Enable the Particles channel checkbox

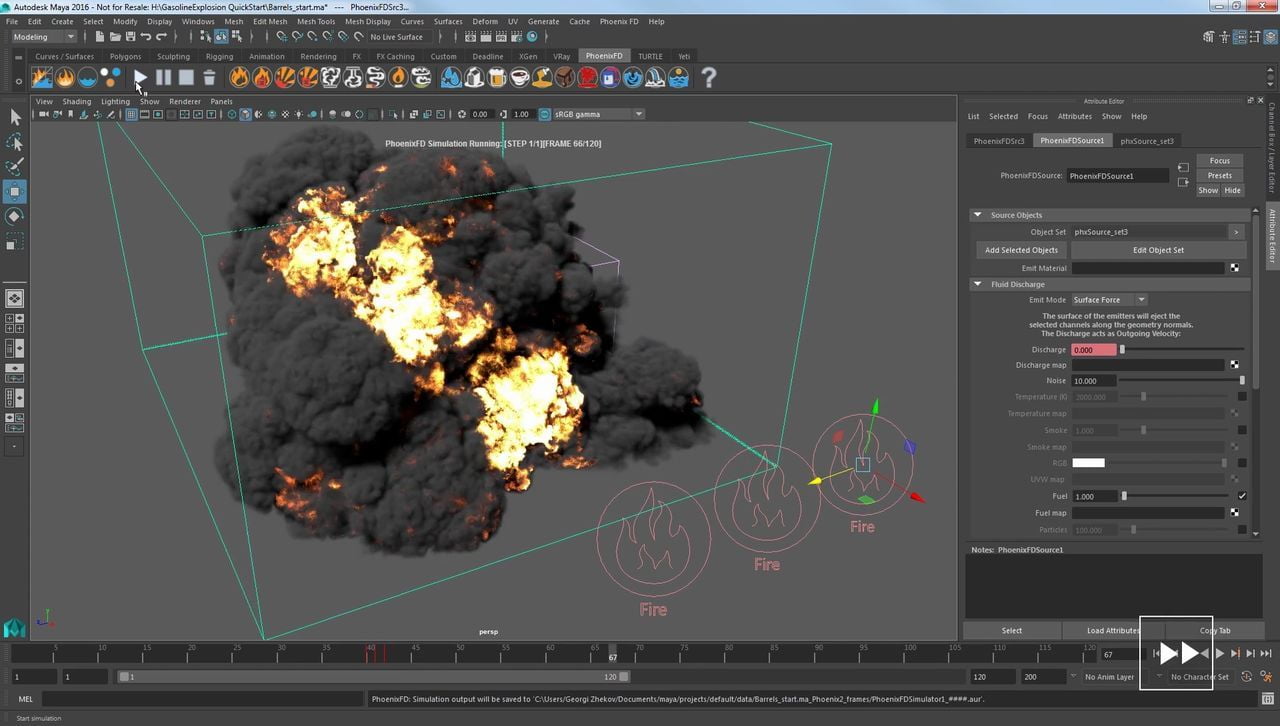(x=1242, y=529)
